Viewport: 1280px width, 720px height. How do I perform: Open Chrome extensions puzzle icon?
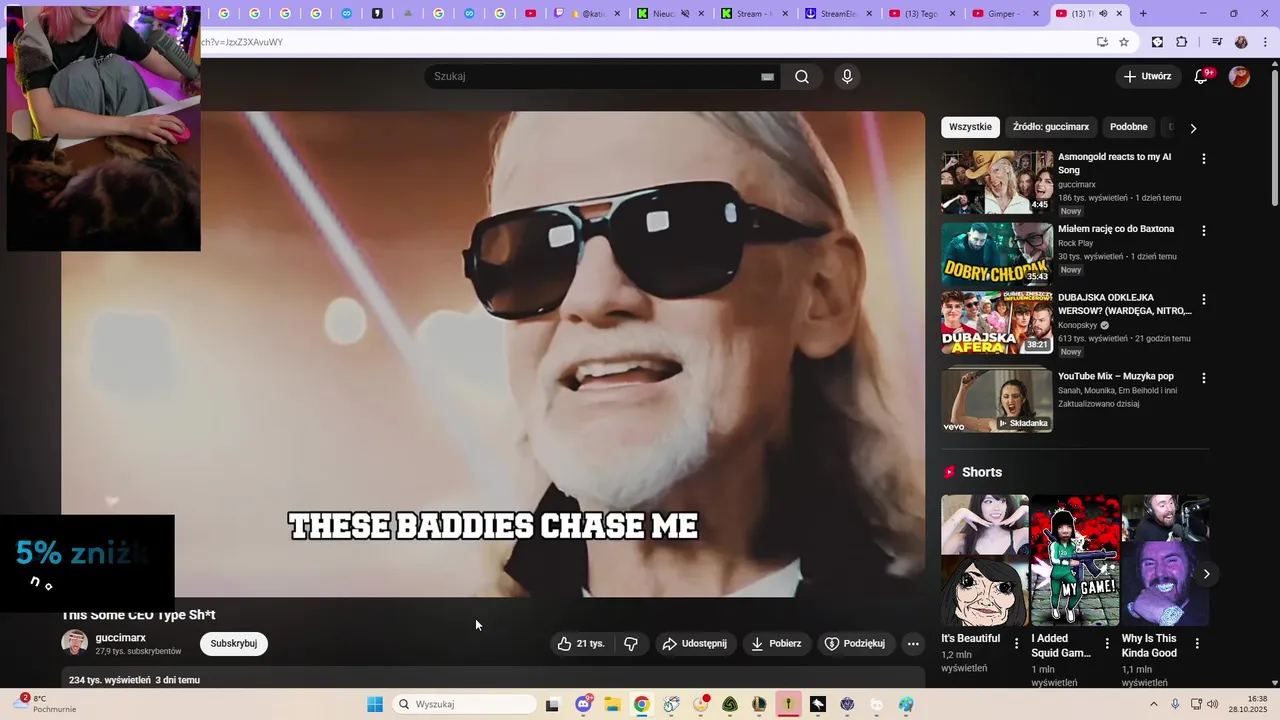point(1182,42)
